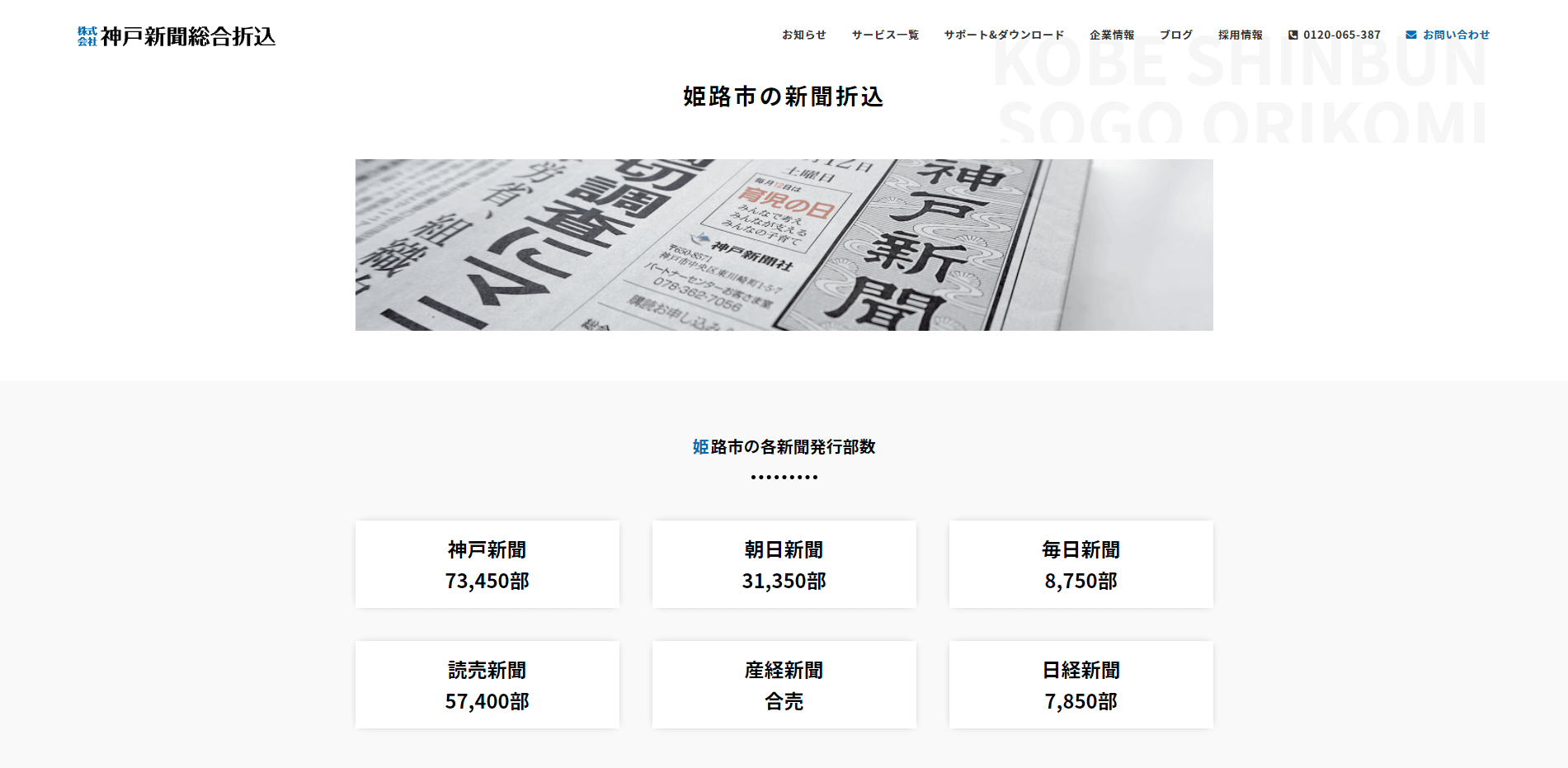The image size is (1568, 768).
Task: Select the 産経新聞 合売 card
Action: pyautogui.click(x=784, y=685)
